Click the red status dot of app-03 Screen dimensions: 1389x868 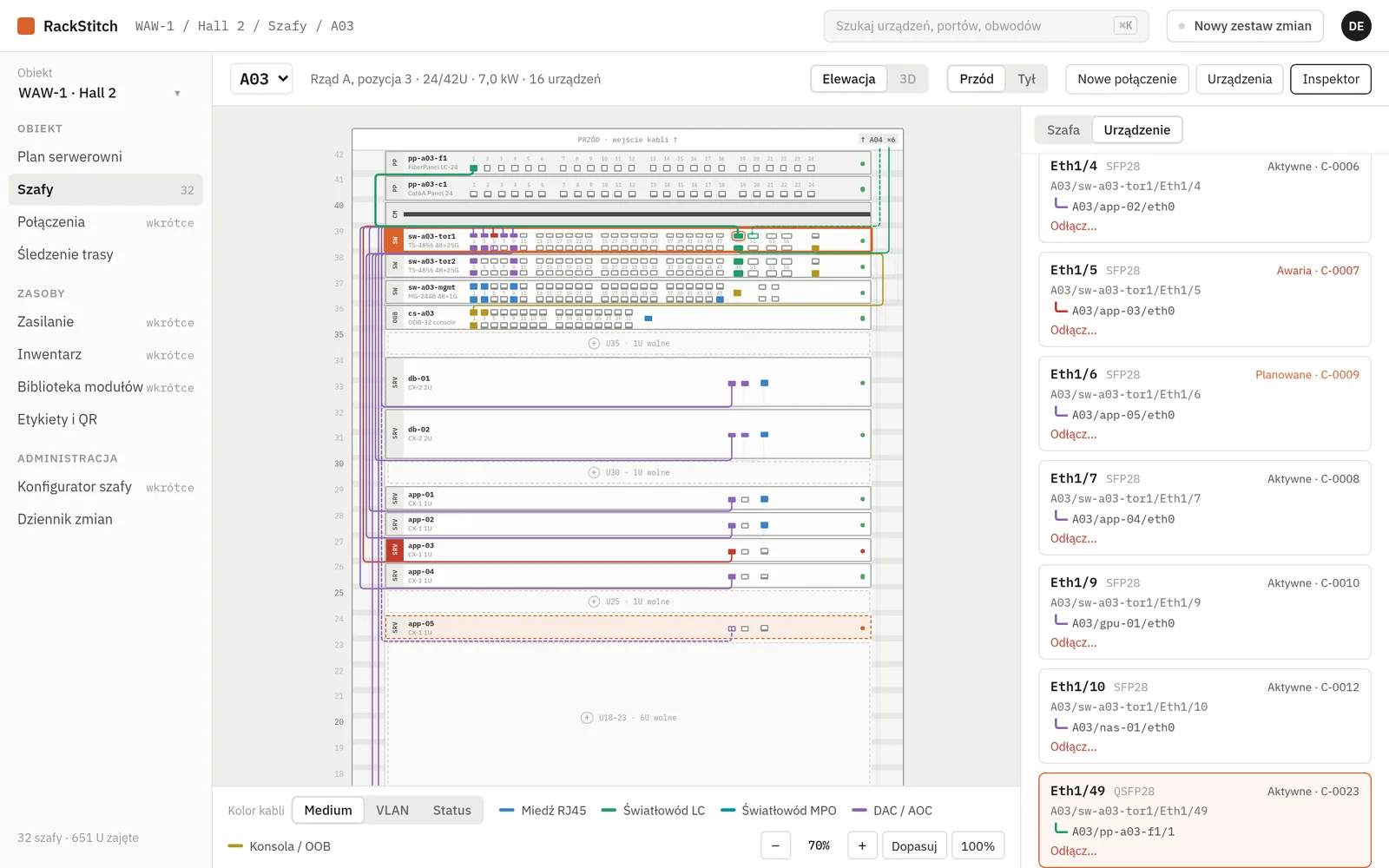tap(862, 551)
